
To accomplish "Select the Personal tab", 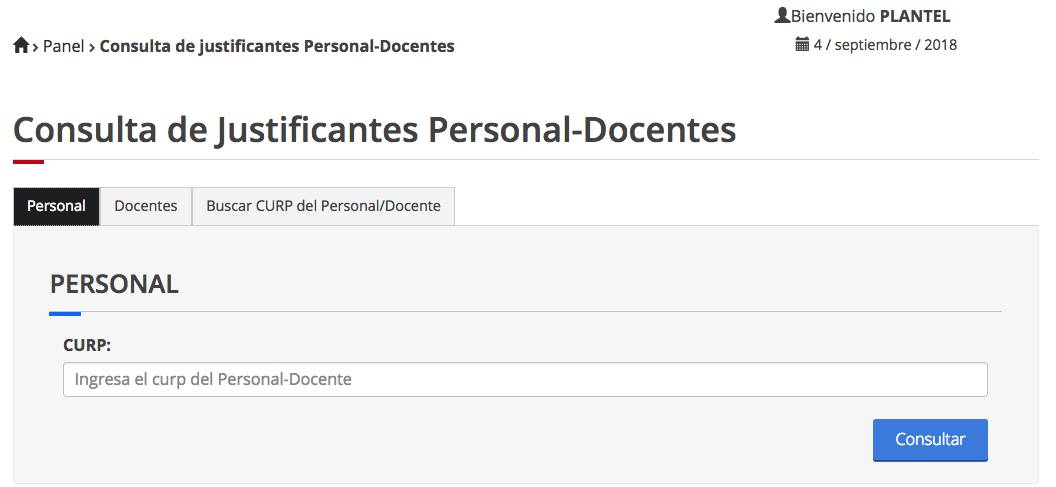I will (x=56, y=206).
